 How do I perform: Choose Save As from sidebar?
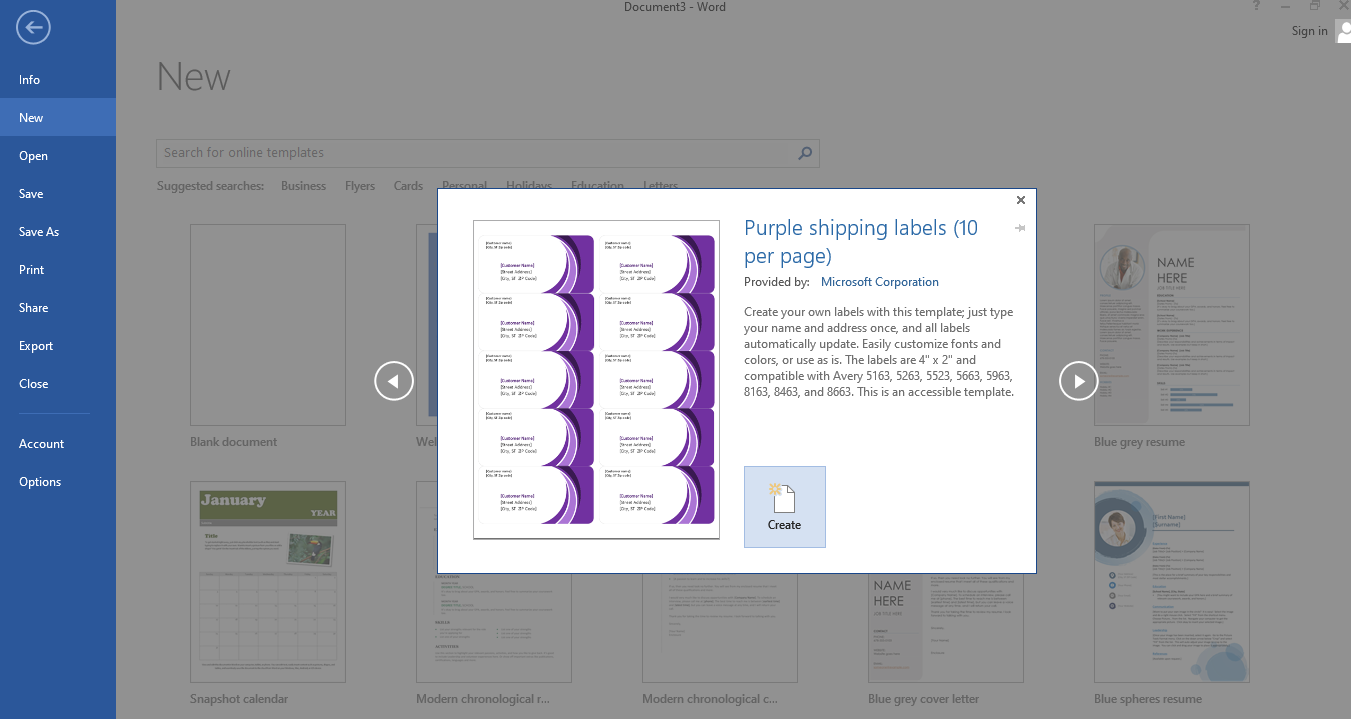58,232
